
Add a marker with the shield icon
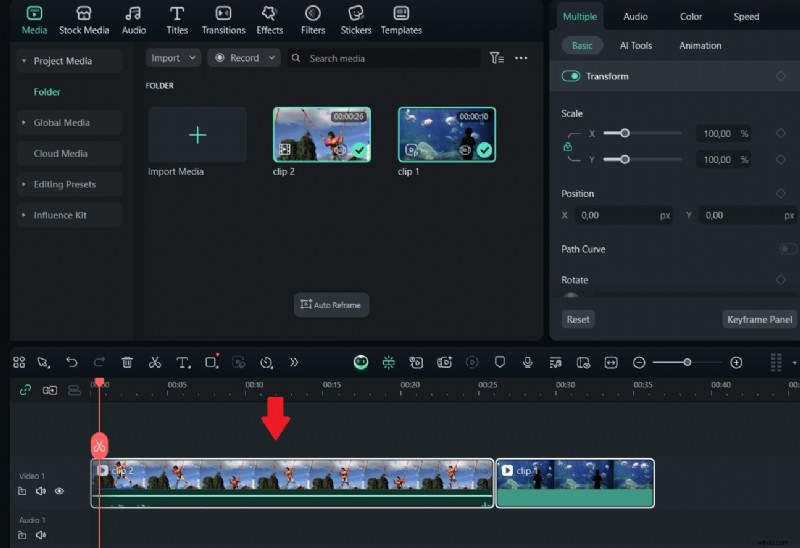coord(500,362)
